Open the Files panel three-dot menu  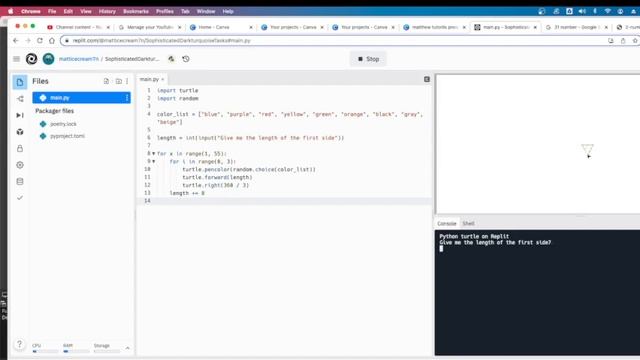[x=127, y=81]
